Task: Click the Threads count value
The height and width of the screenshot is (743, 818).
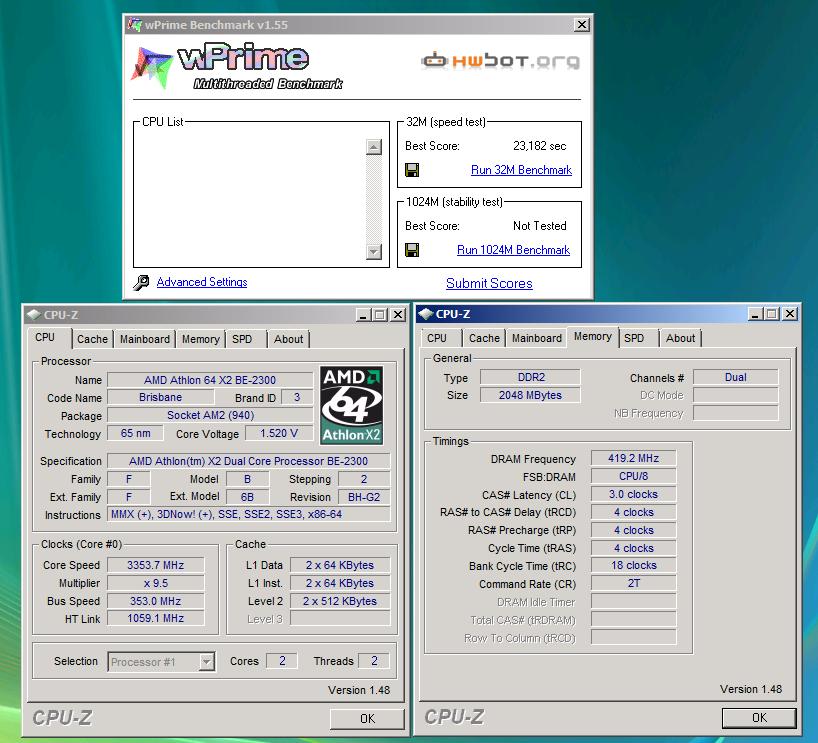Action: [374, 661]
